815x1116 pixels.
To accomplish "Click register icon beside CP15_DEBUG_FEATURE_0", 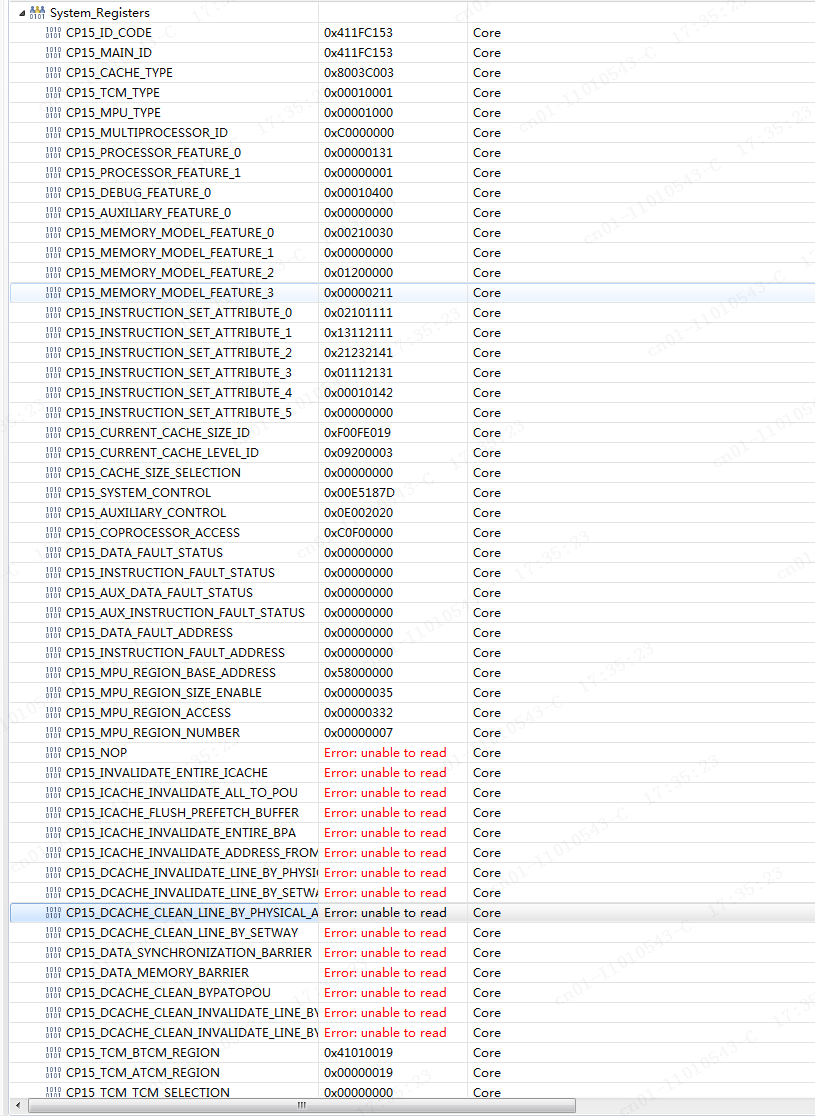I will click(53, 193).
